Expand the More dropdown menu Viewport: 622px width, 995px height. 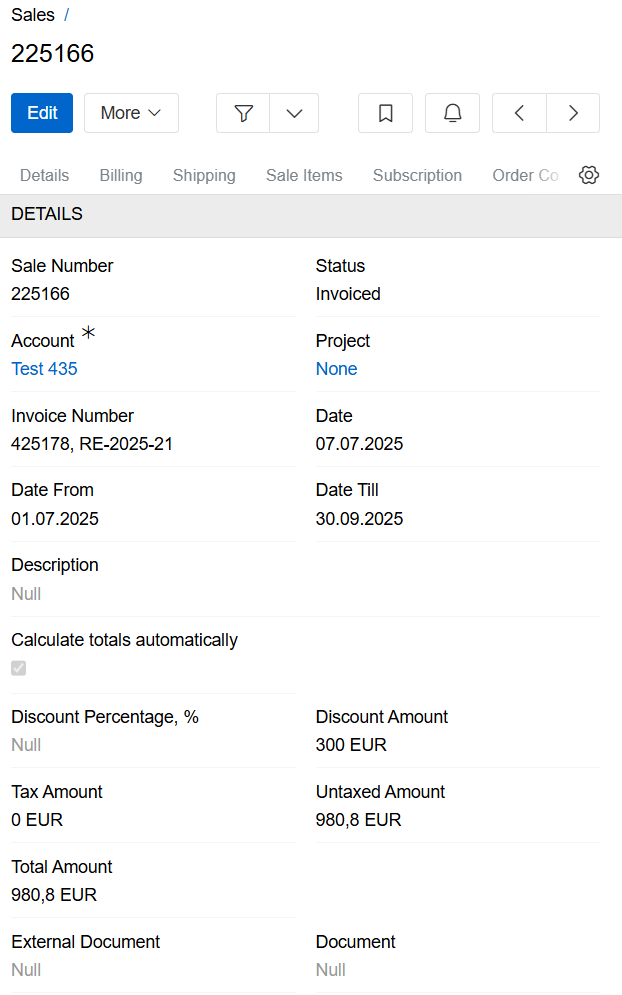click(131, 113)
